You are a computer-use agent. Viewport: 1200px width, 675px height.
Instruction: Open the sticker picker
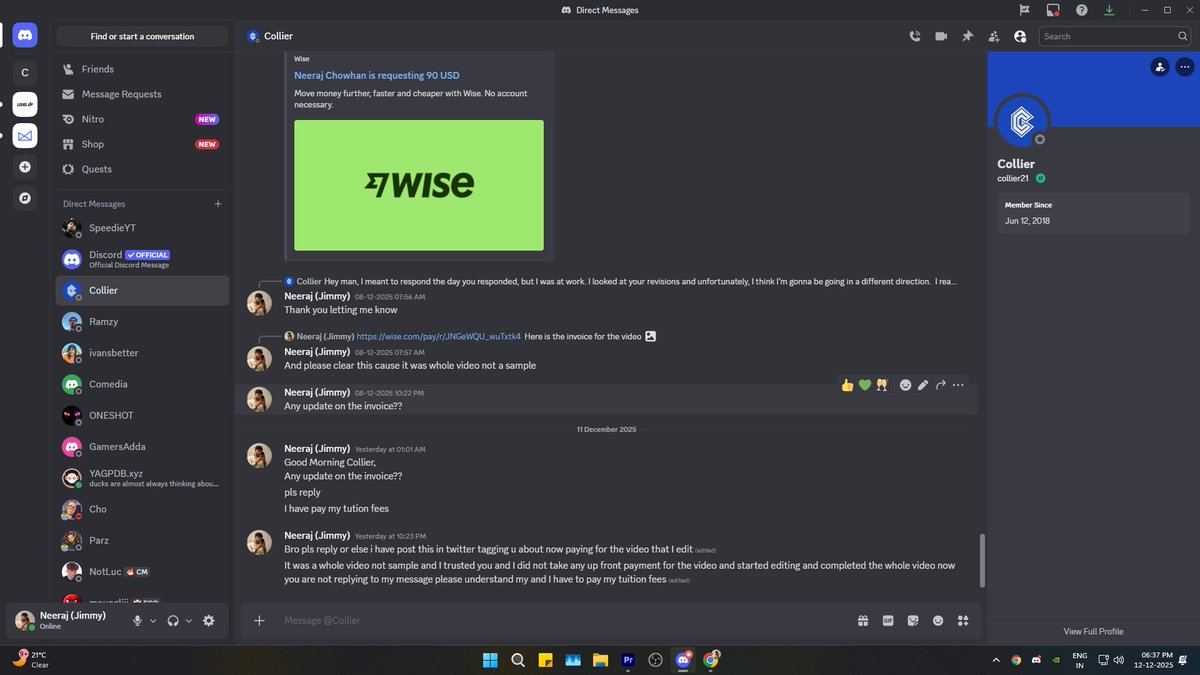point(913,621)
